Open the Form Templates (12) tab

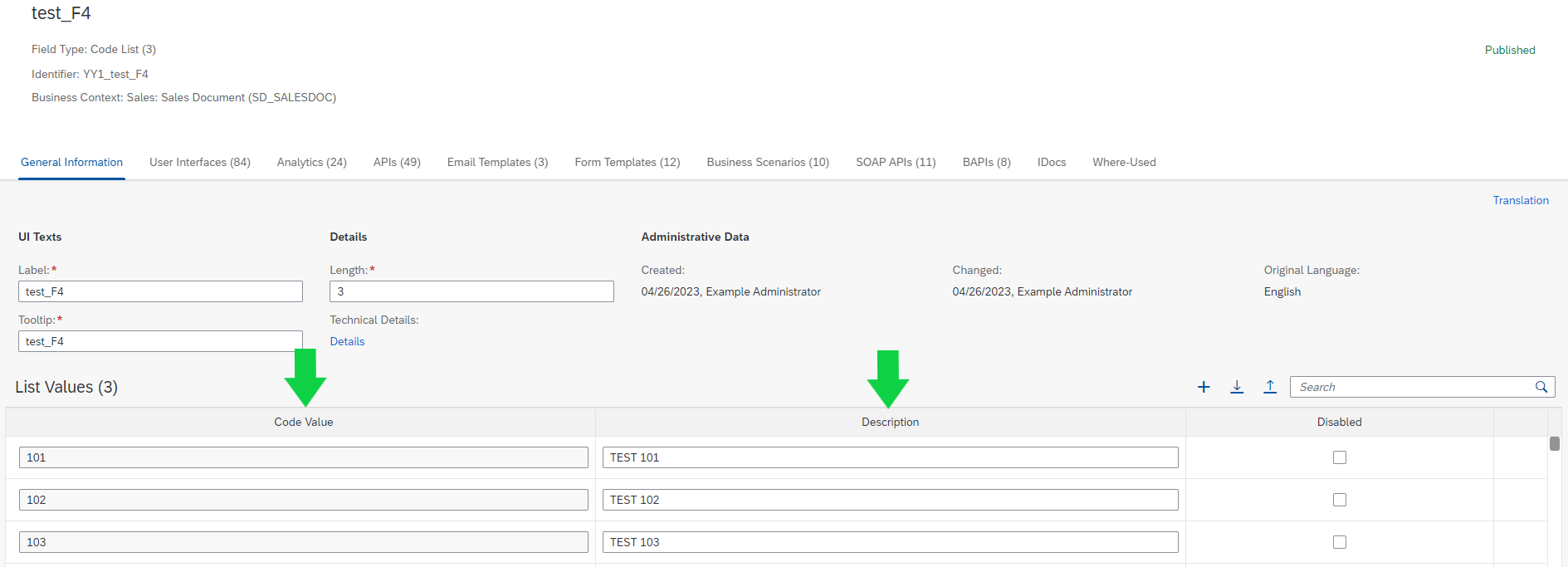tap(628, 162)
